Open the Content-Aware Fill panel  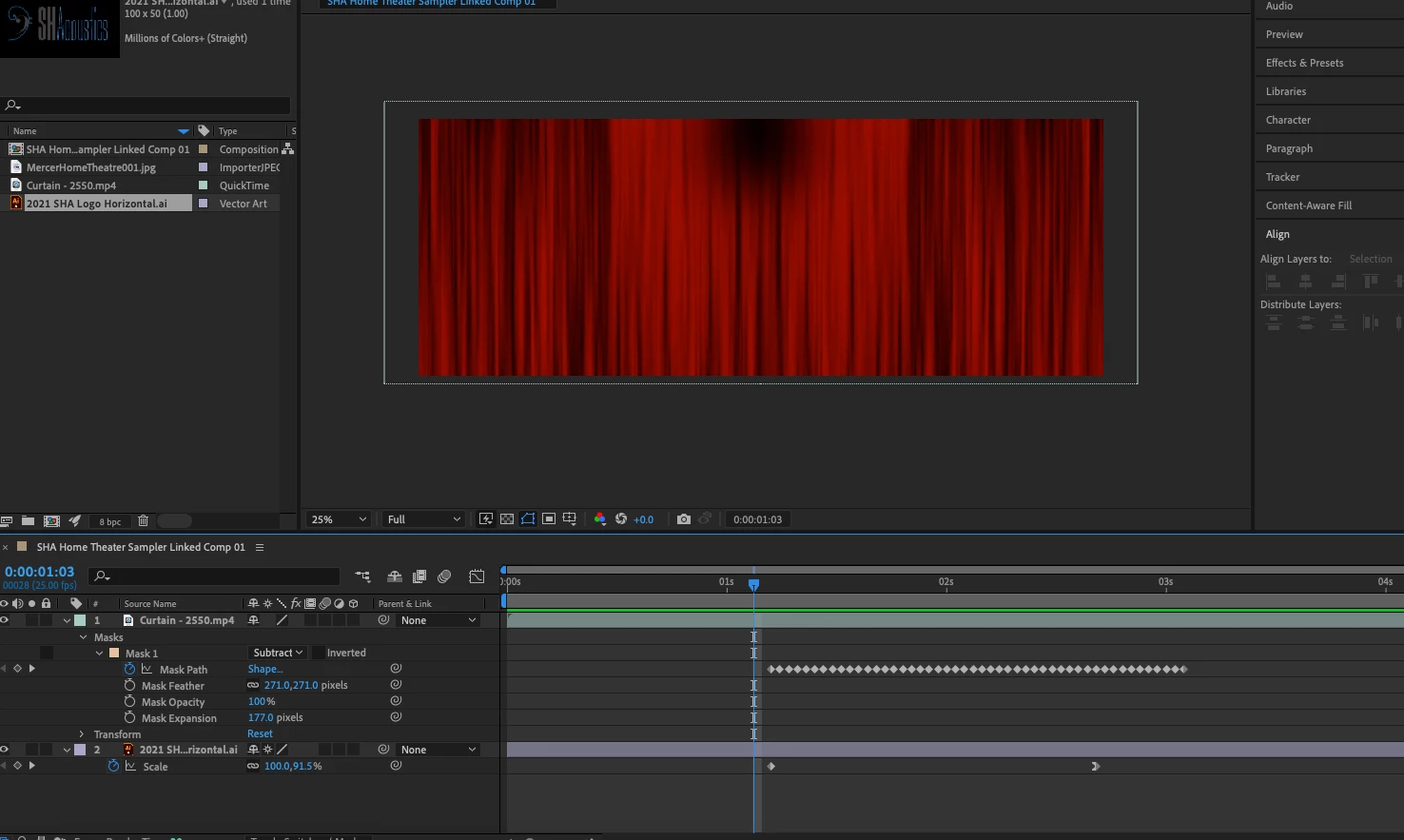pyautogui.click(x=1308, y=205)
